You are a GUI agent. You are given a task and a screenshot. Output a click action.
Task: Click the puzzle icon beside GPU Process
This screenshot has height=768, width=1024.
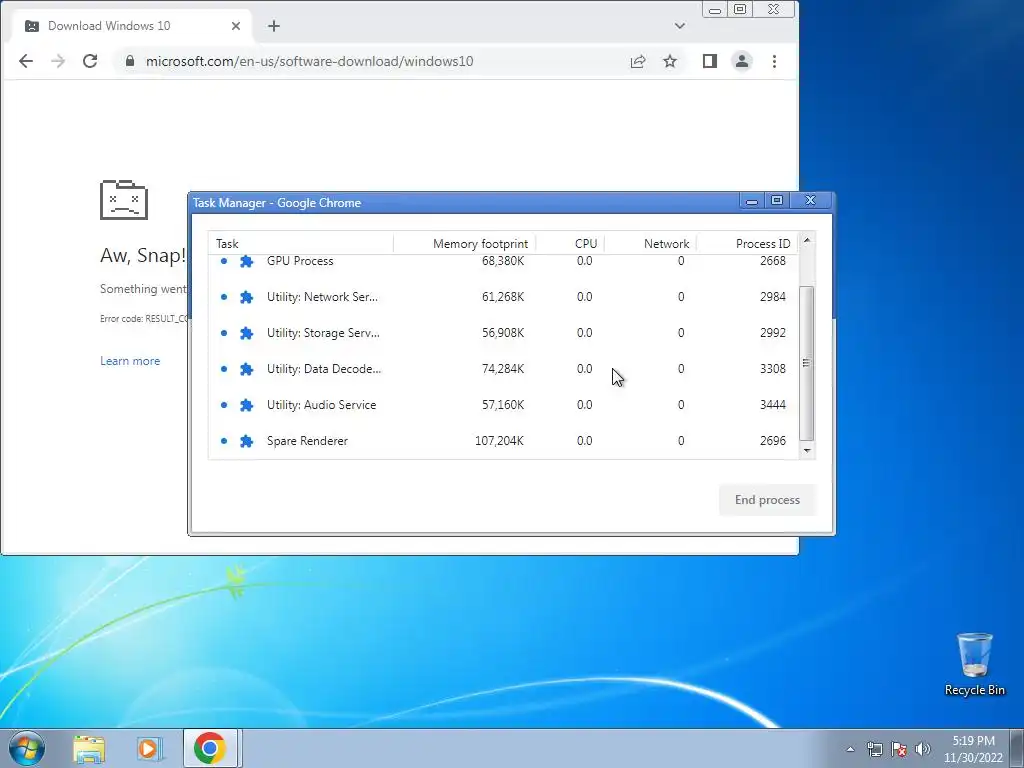point(246,261)
